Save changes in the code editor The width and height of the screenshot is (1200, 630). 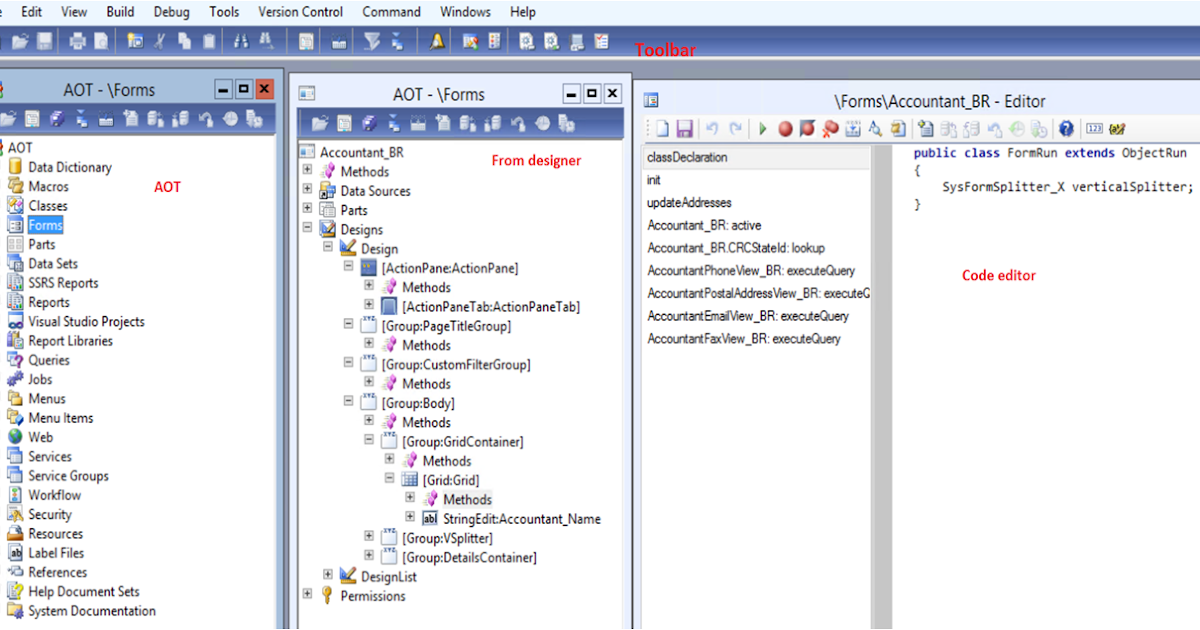(686, 128)
